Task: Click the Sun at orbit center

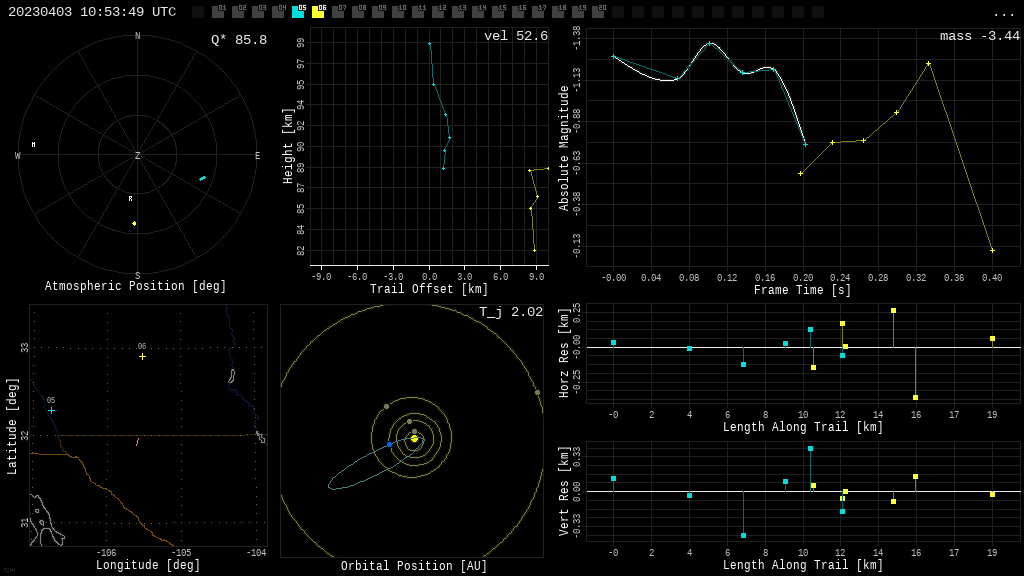Action: coord(414,438)
